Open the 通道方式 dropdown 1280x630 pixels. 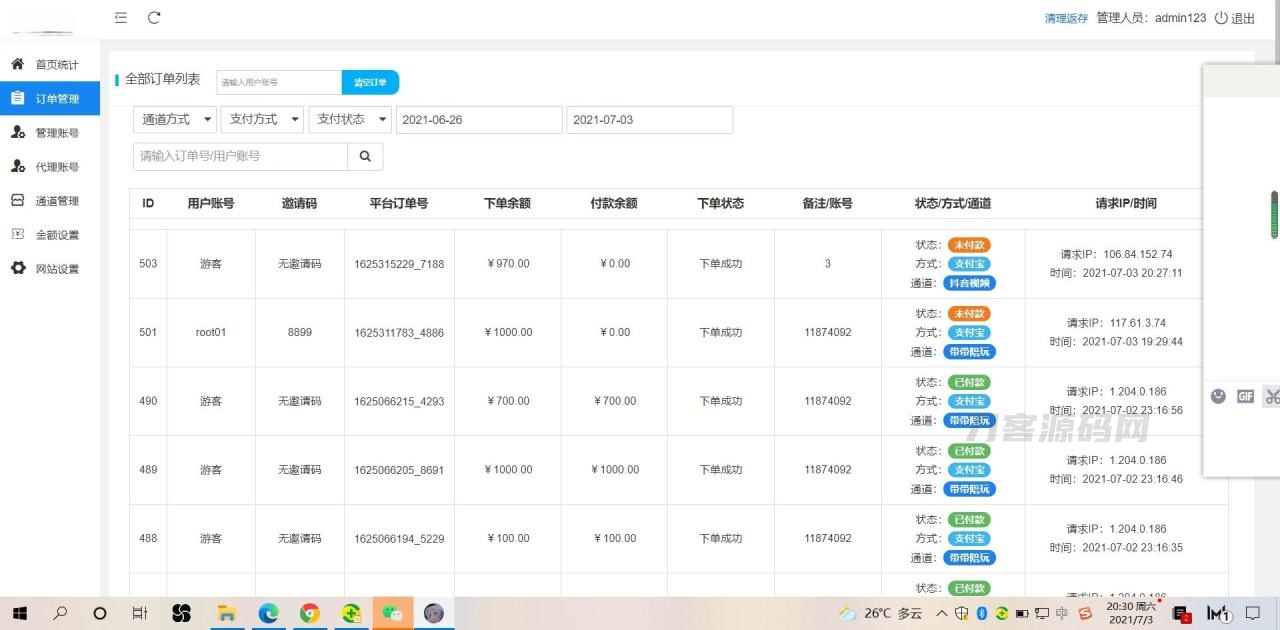point(174,119)
